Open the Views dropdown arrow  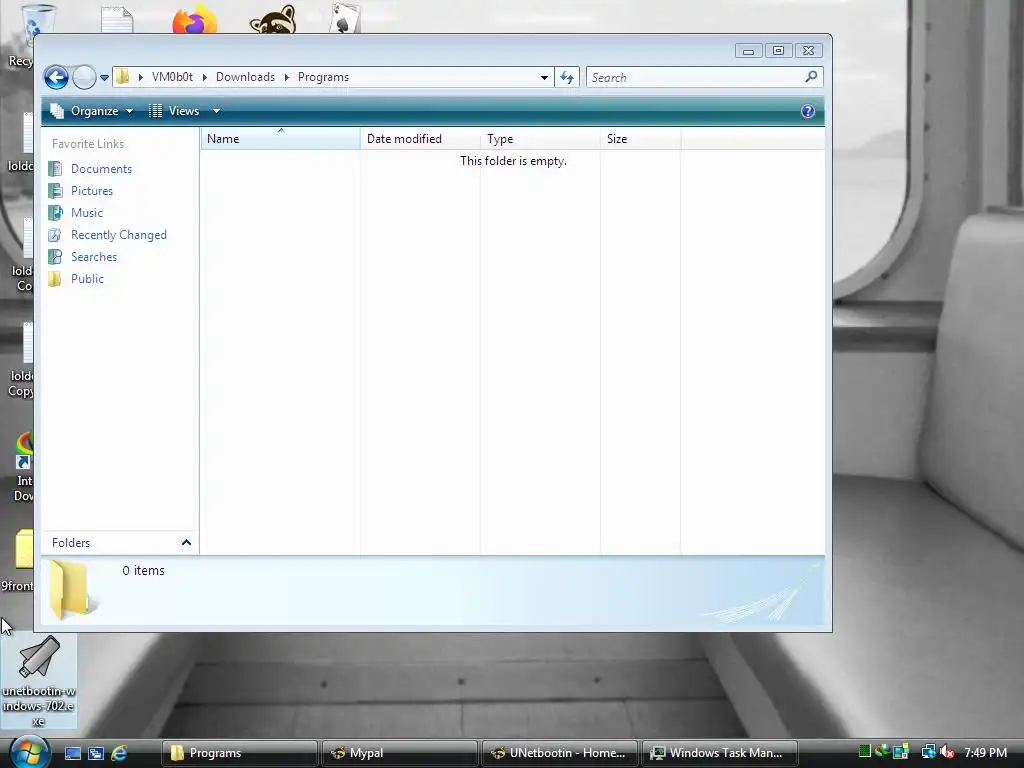pyautogui.click(x=216, y=111)
